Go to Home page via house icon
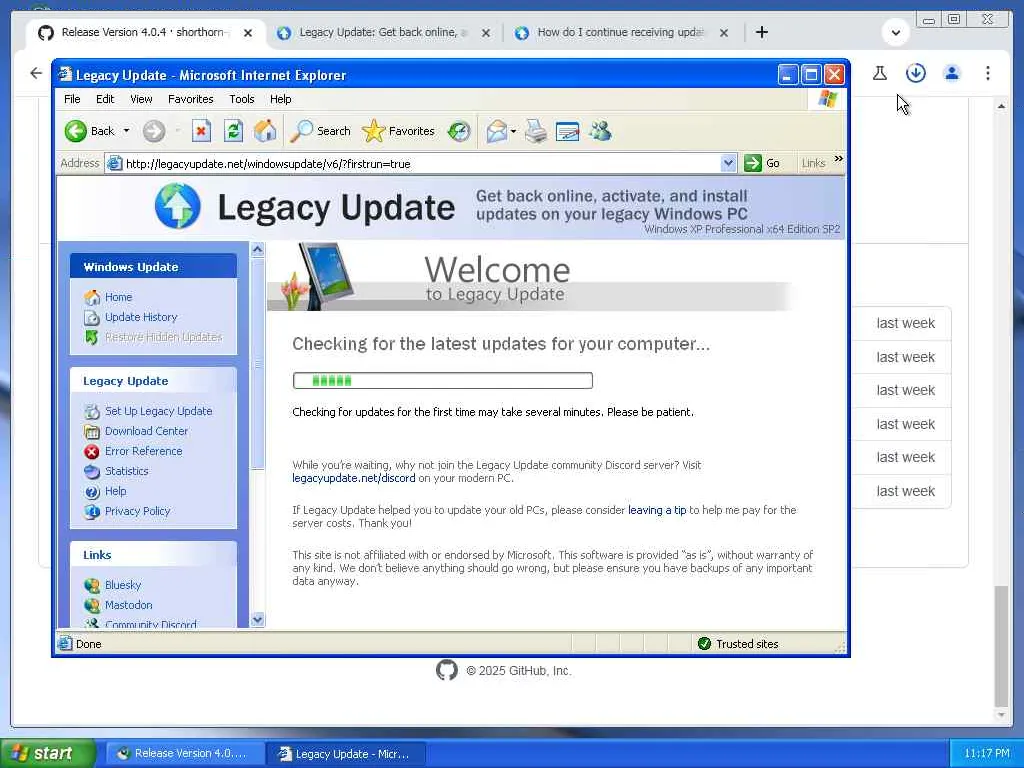The image size is (1024, 768). click(265, 131)
